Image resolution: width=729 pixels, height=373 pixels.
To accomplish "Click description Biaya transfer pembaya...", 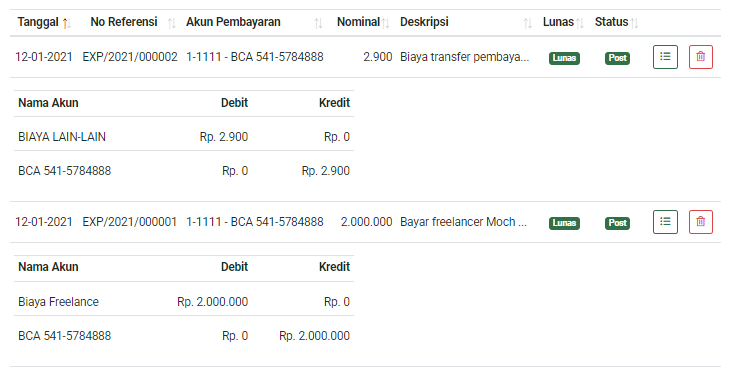I will coord(464,57).
